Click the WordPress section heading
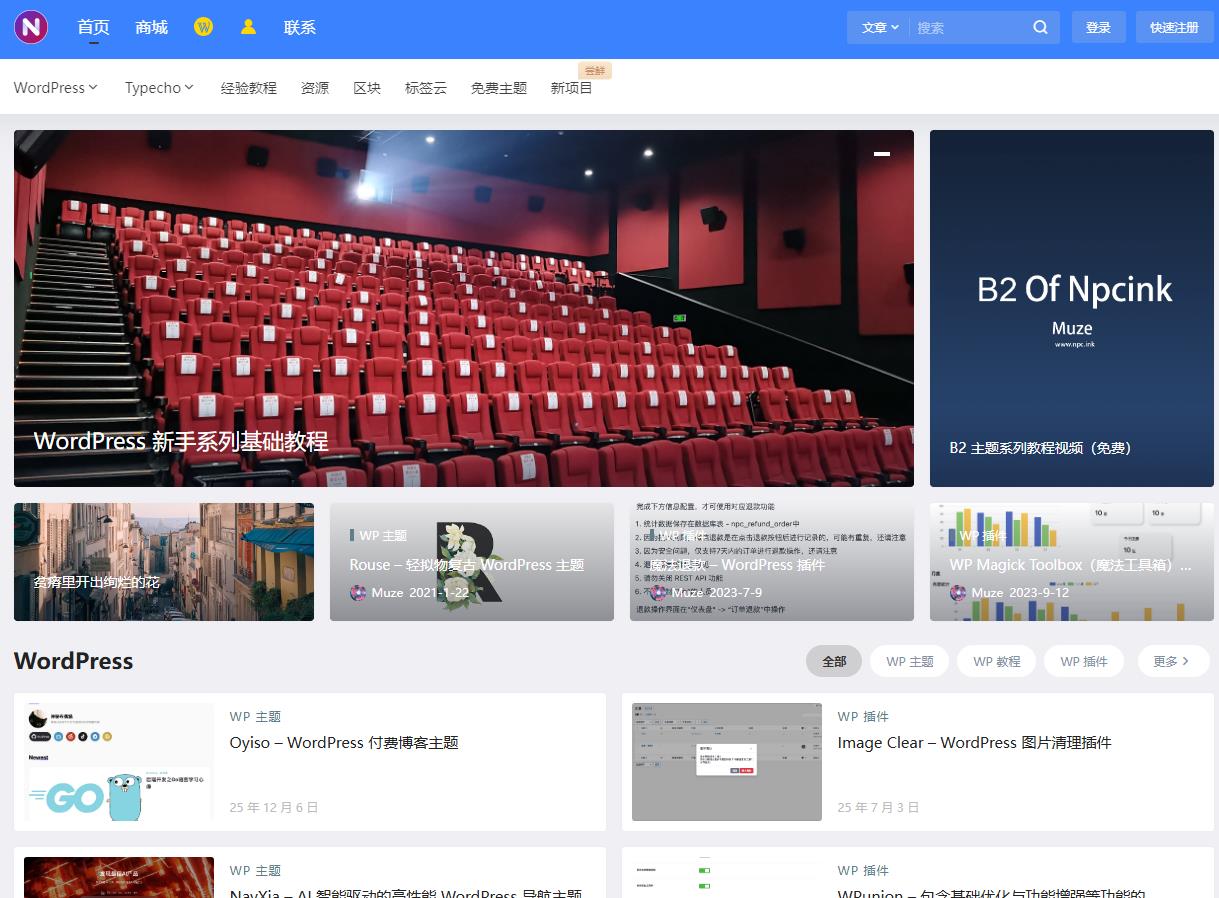This screenshot has height=898, width=1219. click(74, 661)
